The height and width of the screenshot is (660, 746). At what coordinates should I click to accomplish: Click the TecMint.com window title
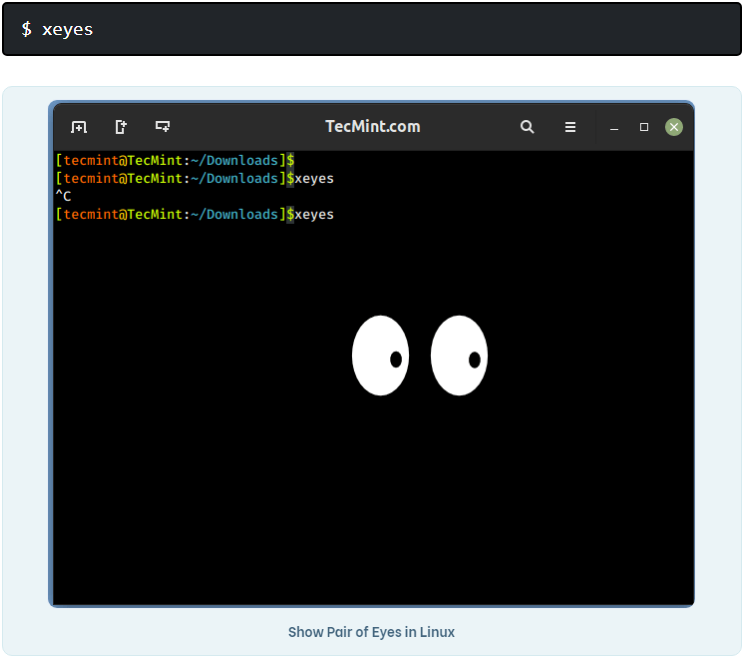pos(372,127)
